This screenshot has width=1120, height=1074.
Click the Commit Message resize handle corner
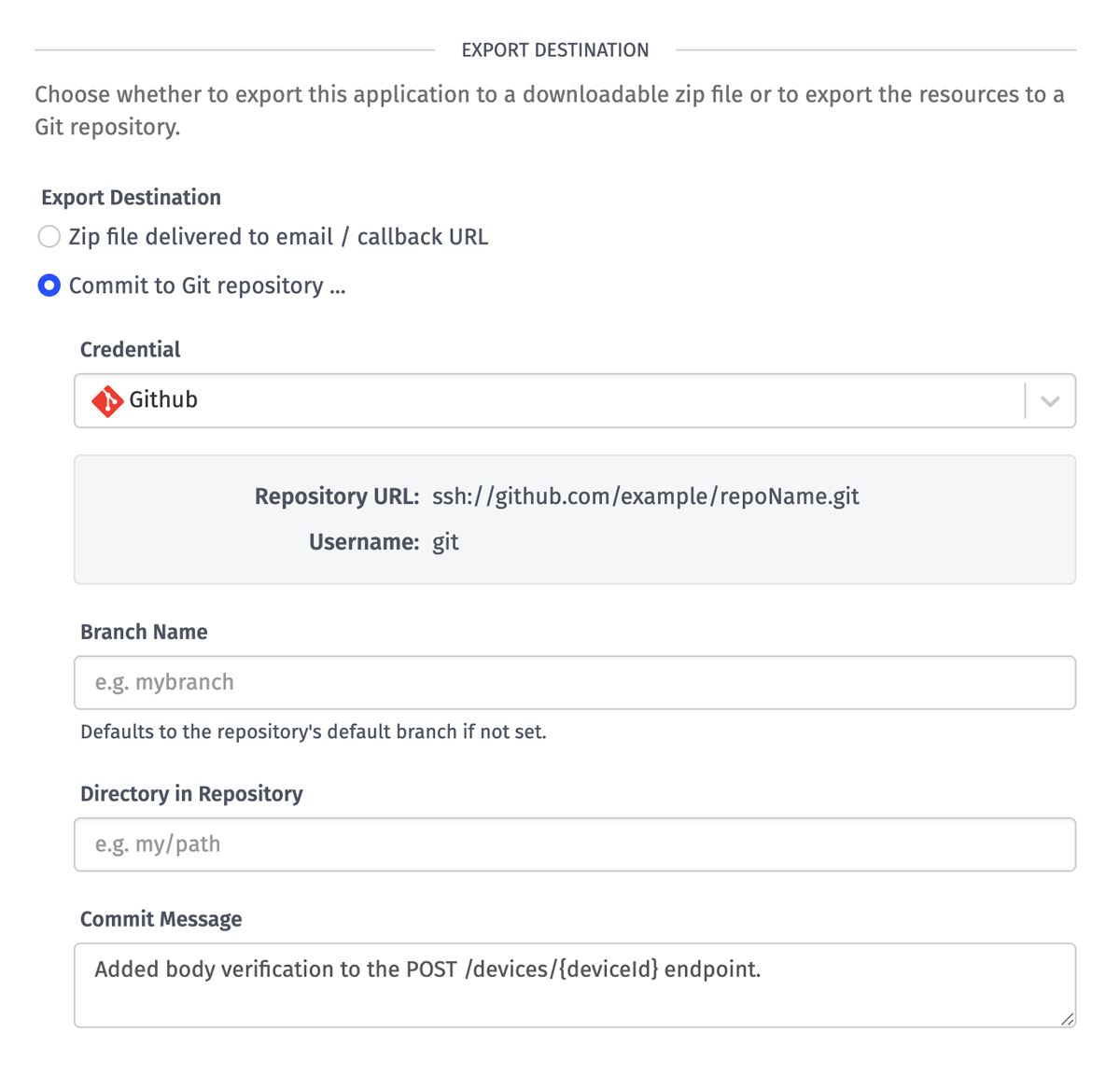pyautogui.click(x=1067, y=1019)
